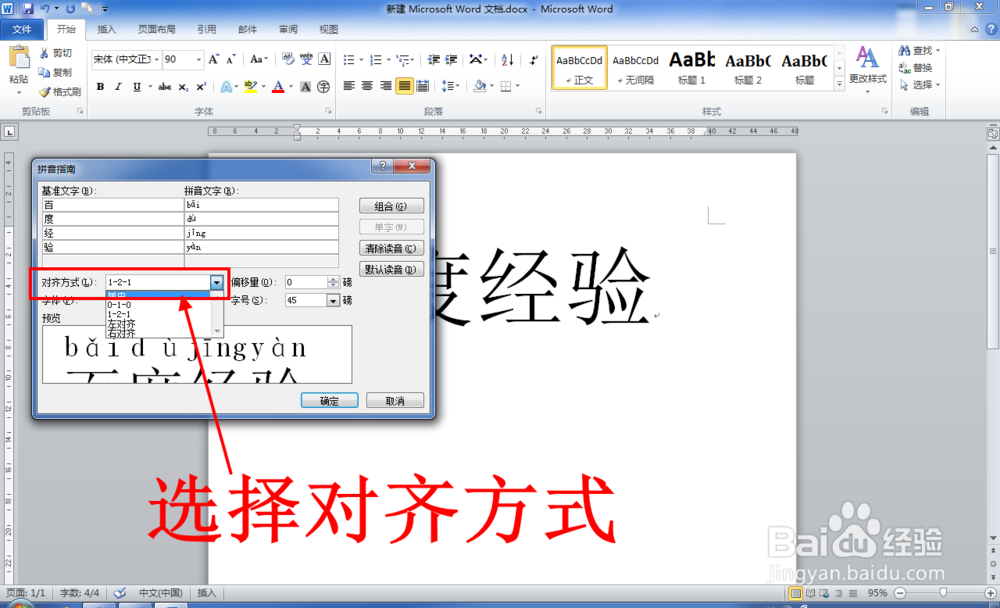The width and height of the screenshot is (1000, 608).
Task: Click the Sort icon in Paragraph group
Action: click(x=505, y=60)
